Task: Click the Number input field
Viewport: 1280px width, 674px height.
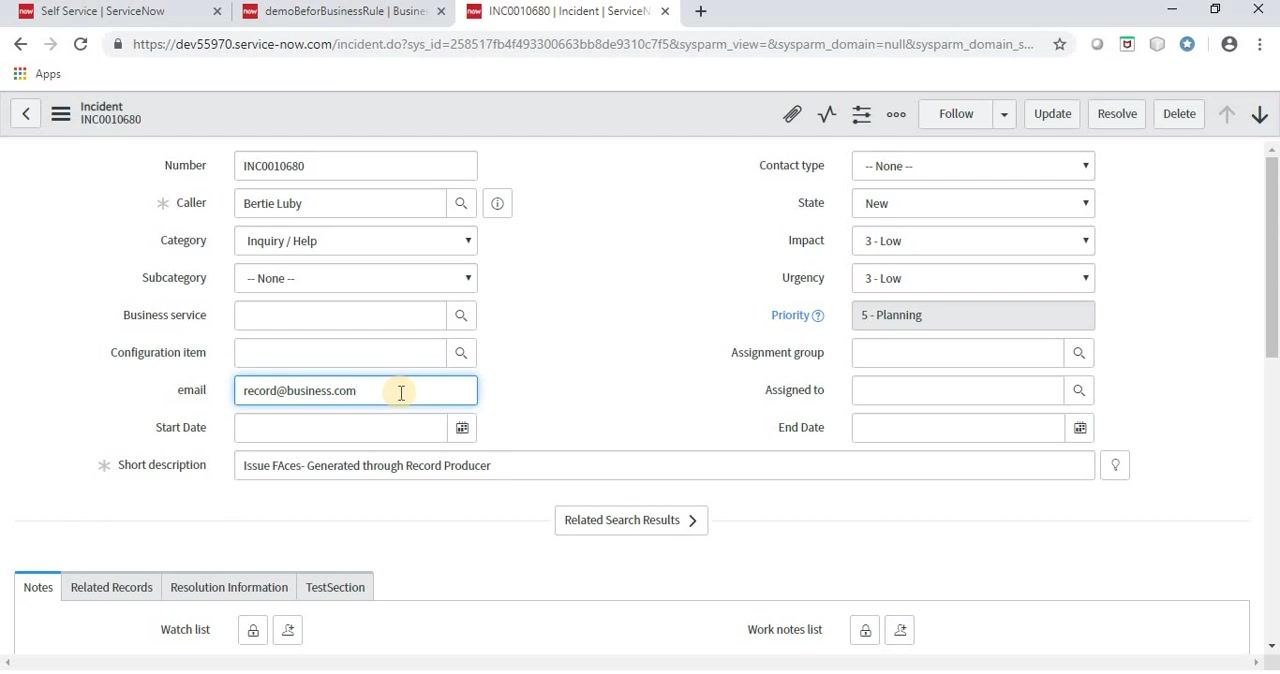Action: 356,166
